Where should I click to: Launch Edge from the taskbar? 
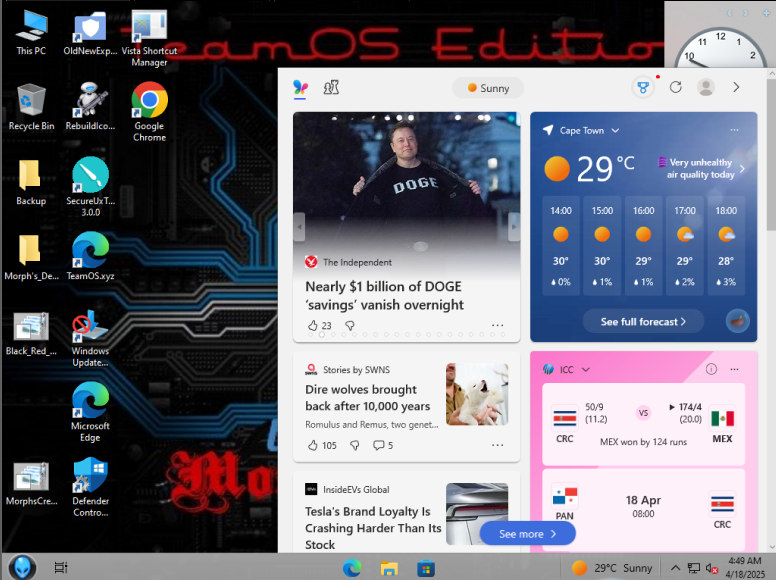(352, 568)
